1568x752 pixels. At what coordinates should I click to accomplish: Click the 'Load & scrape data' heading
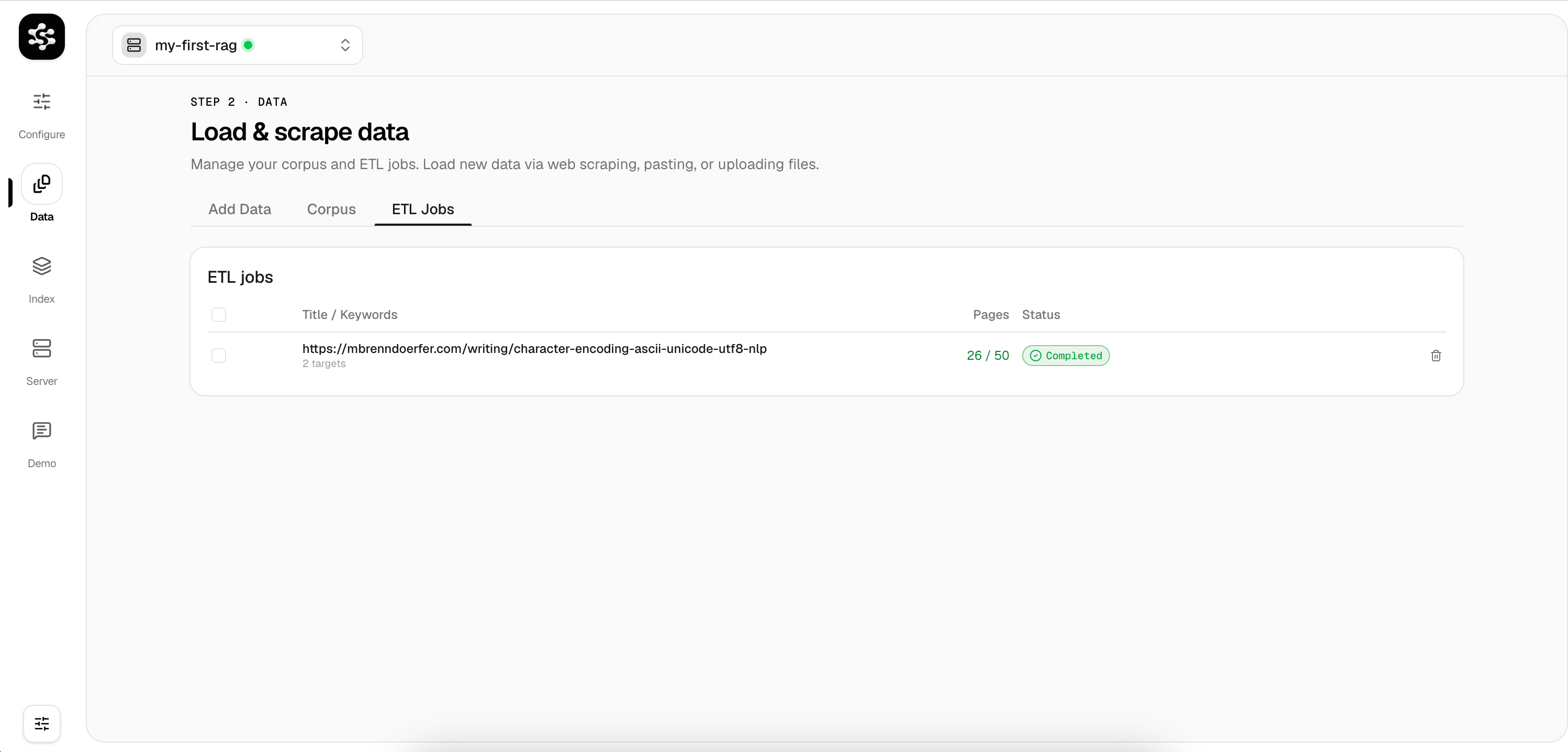[299, 132]
